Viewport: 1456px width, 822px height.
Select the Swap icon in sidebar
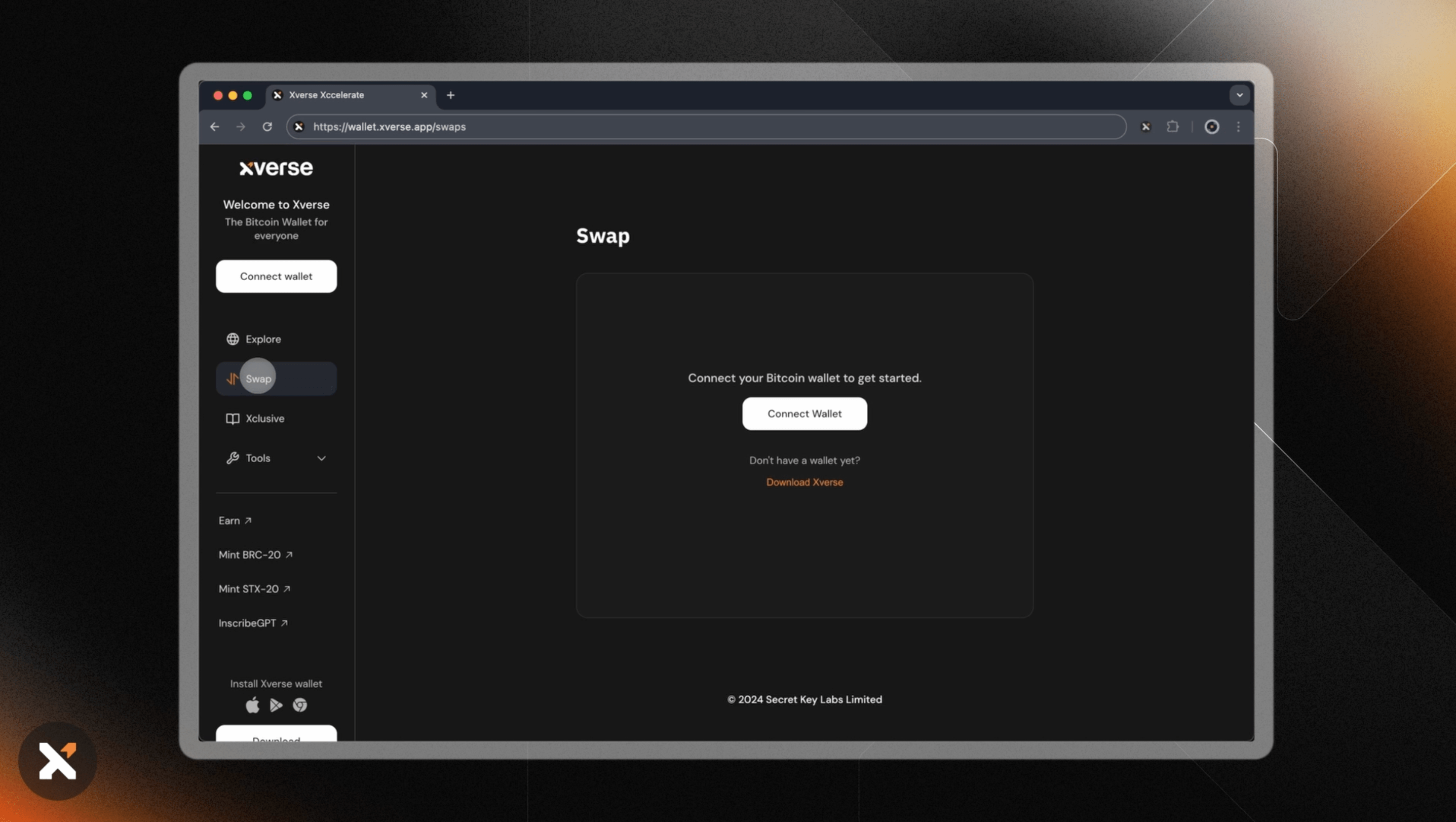click(233, 378)
